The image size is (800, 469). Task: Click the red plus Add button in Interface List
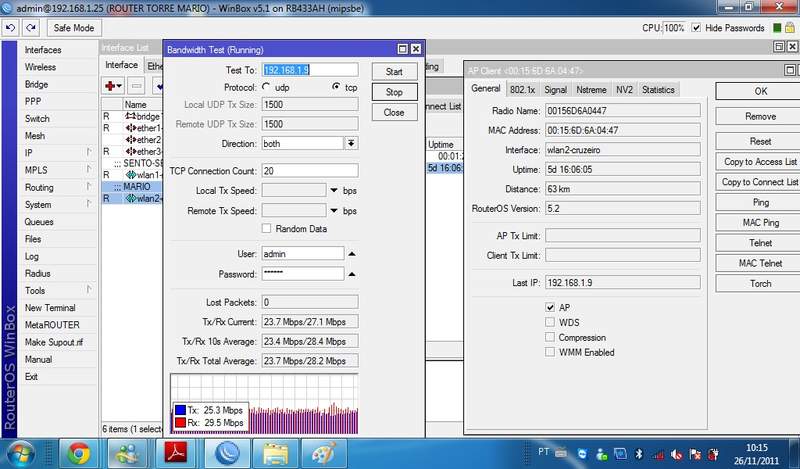pos(113,86)
